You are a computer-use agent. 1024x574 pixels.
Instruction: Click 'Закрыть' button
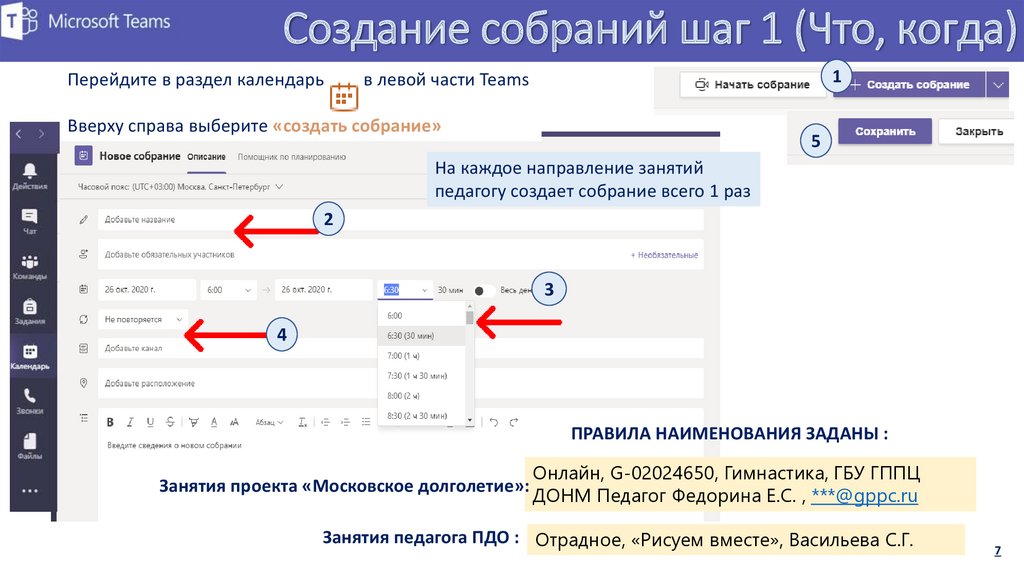click(978, 132)
